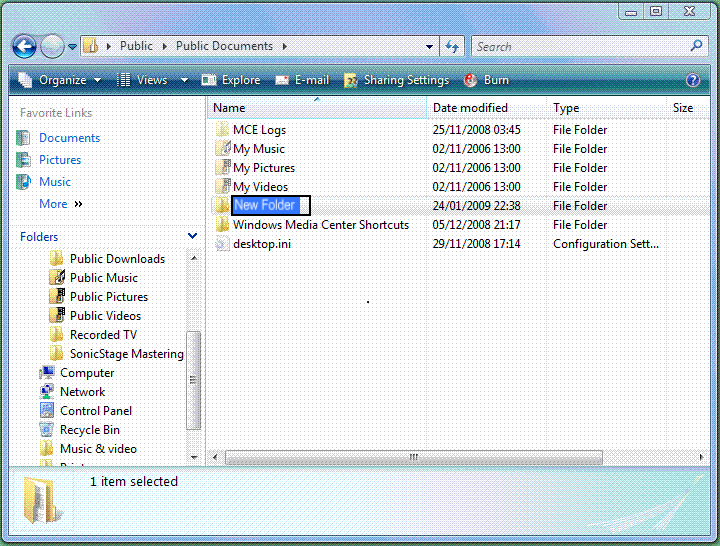The width and height of the screenshot is (720, 546).
Task: Open the Views dropdown arrow
Action: click(x=184, y=80)
